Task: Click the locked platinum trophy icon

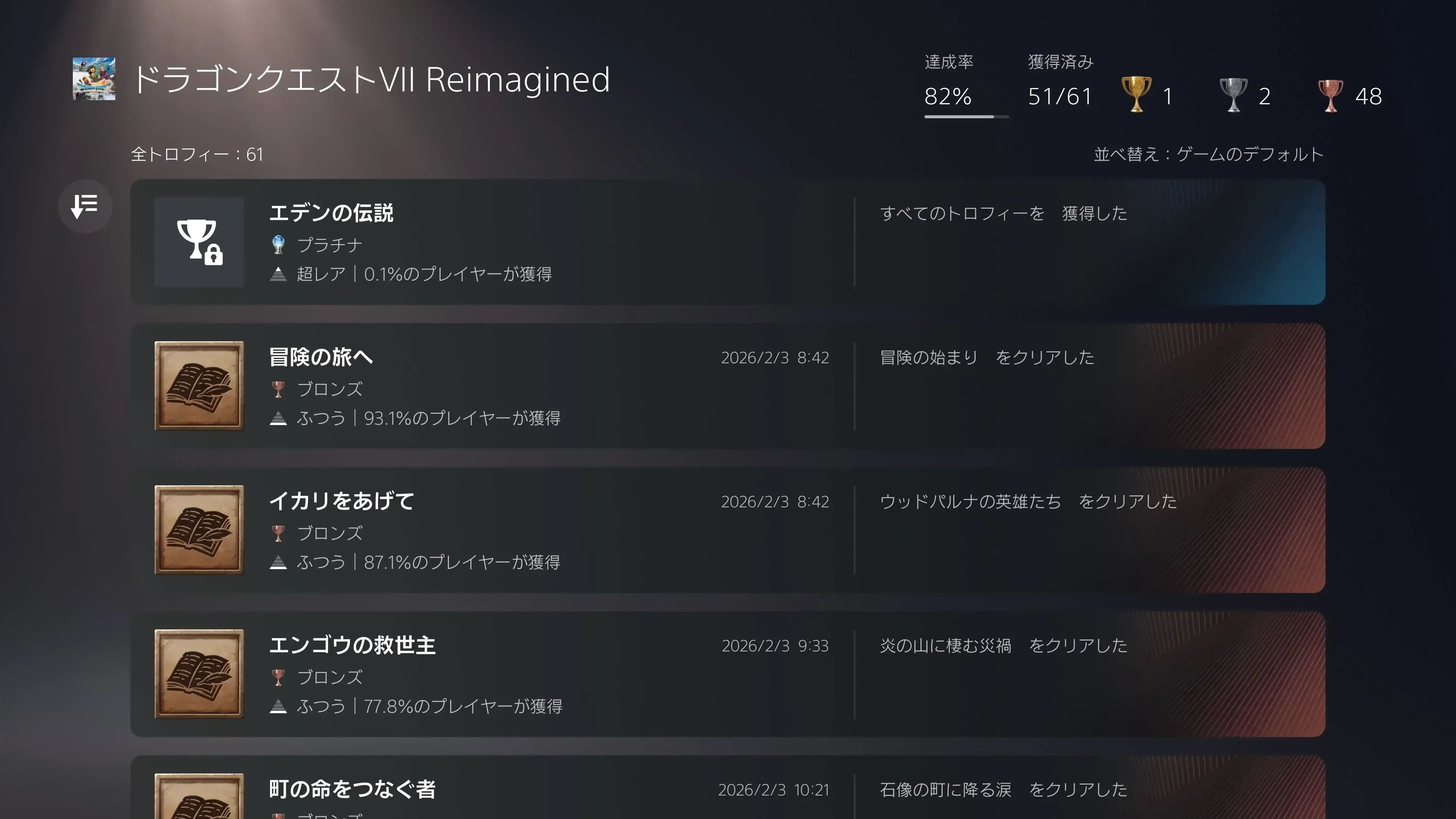Action: tap(199, 242)
